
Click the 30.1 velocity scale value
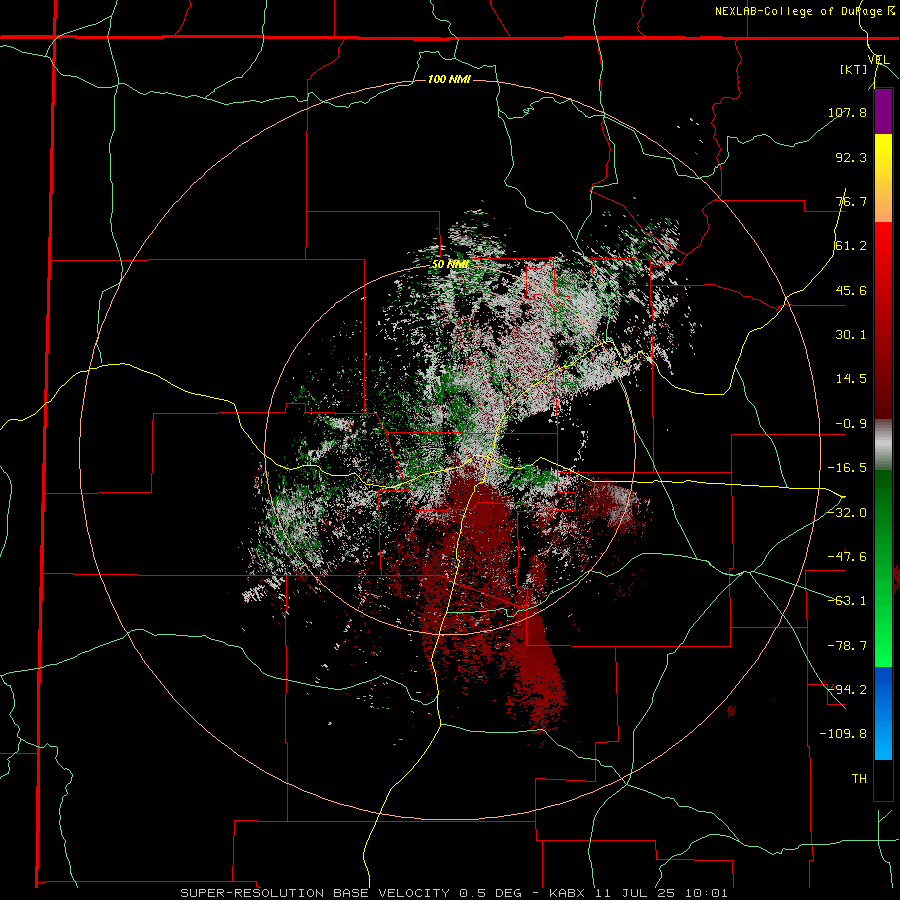coord(851,335)
